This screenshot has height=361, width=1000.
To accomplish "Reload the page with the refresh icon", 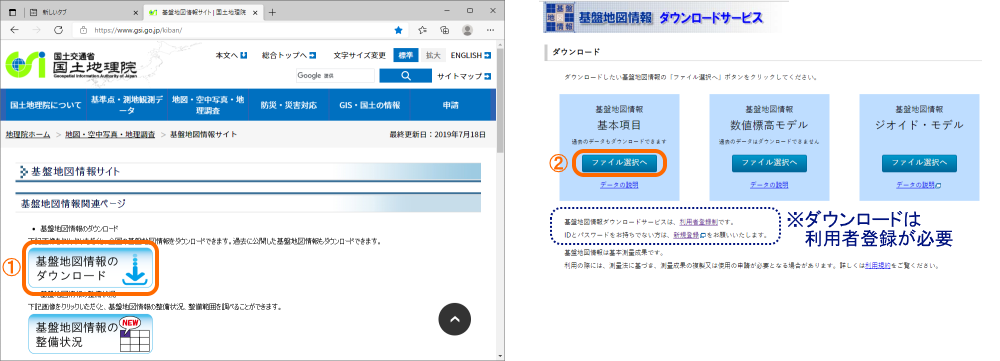I will coord(59,30).
